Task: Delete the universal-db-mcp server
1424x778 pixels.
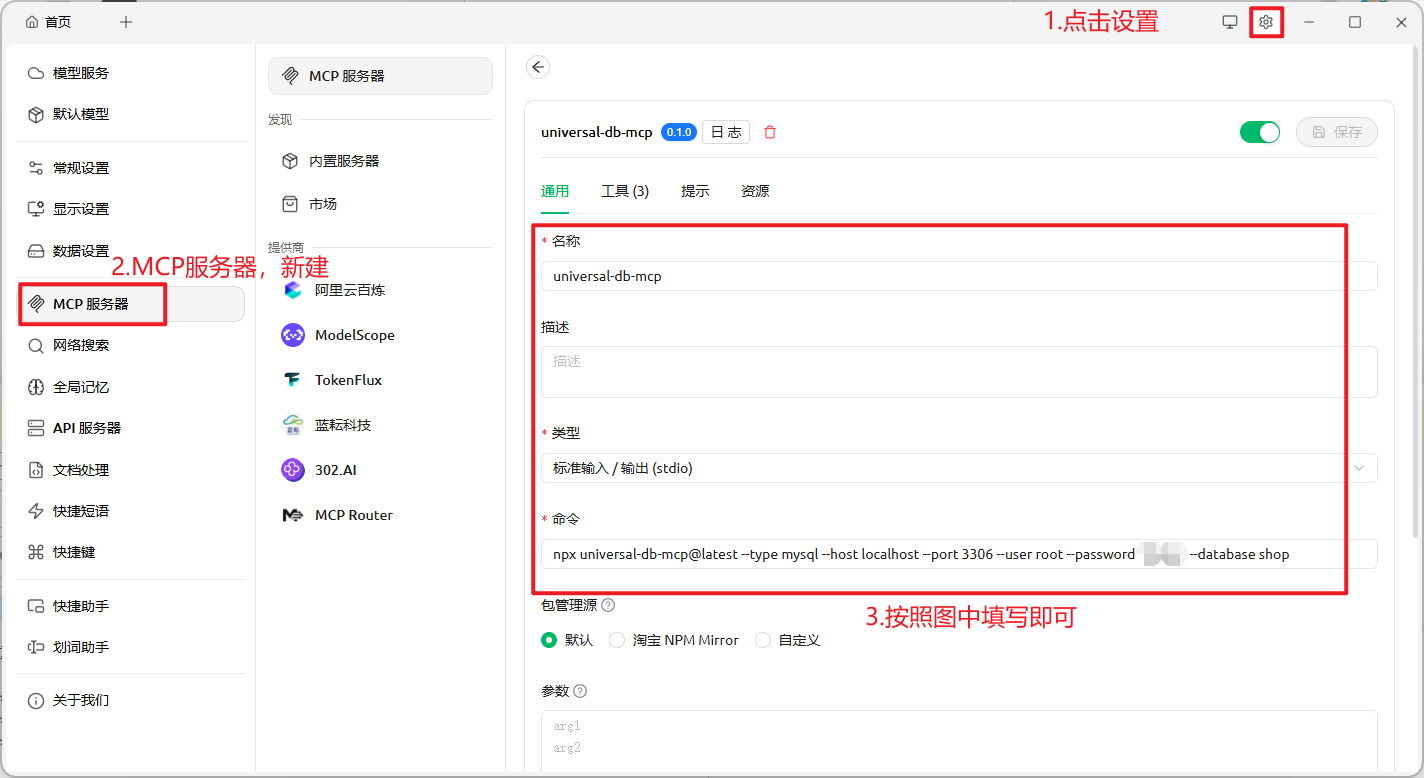Action: 769,131
